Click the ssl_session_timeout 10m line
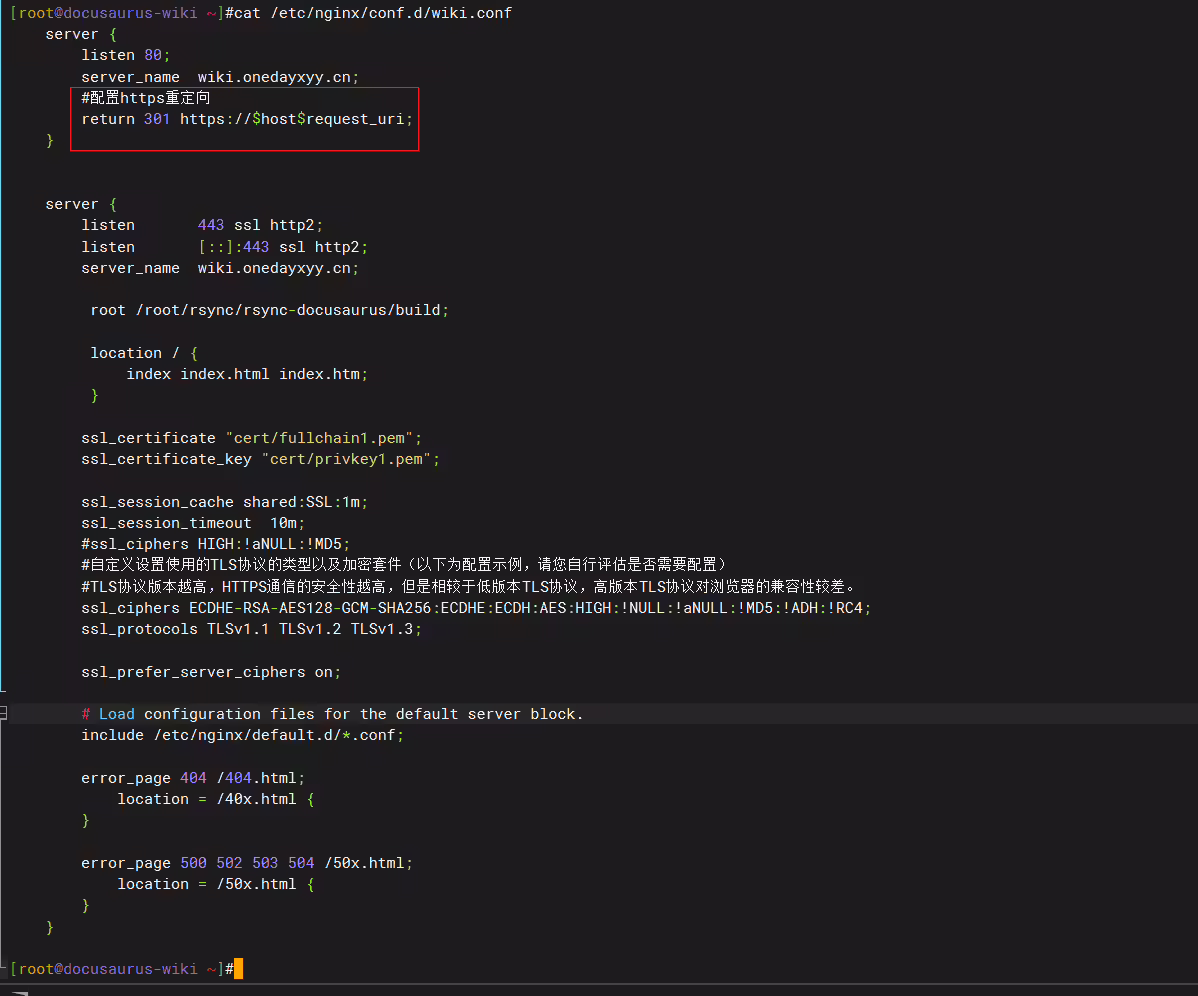Screen dimensions: 1198x996 tap(193, 523)
